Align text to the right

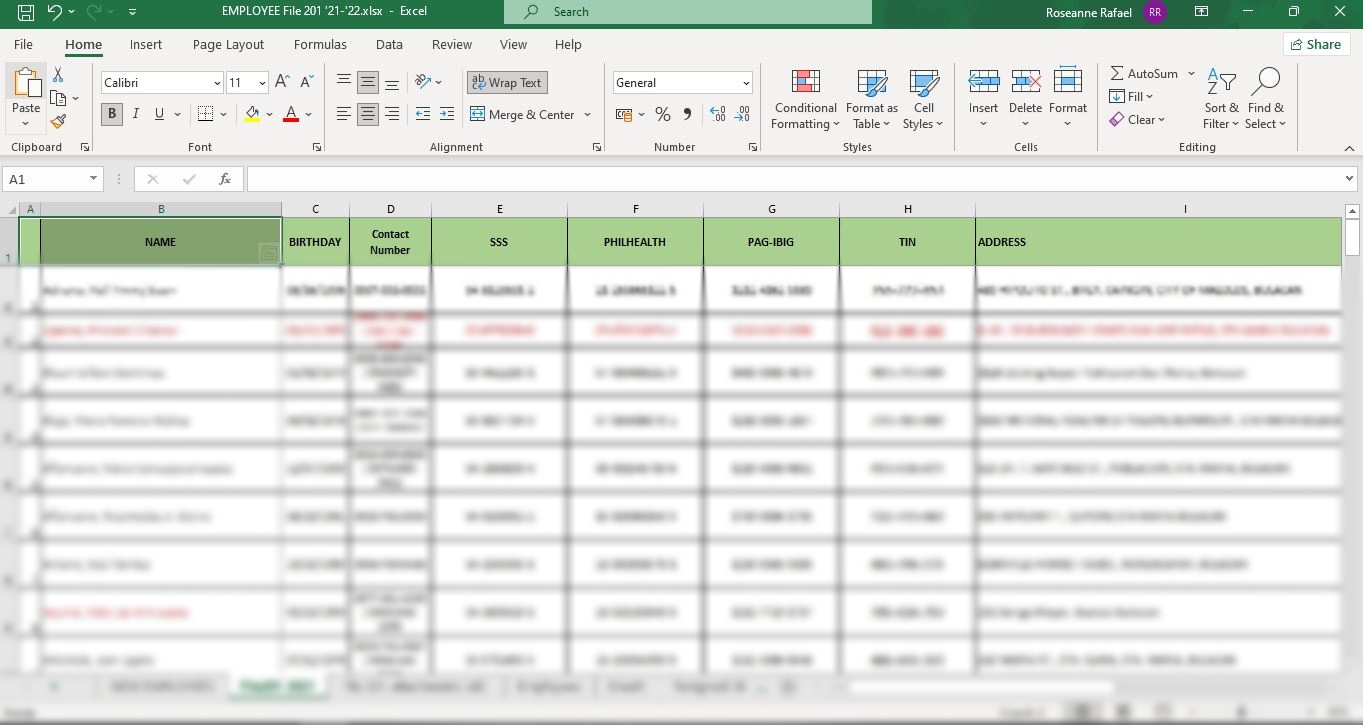[392, 114]
